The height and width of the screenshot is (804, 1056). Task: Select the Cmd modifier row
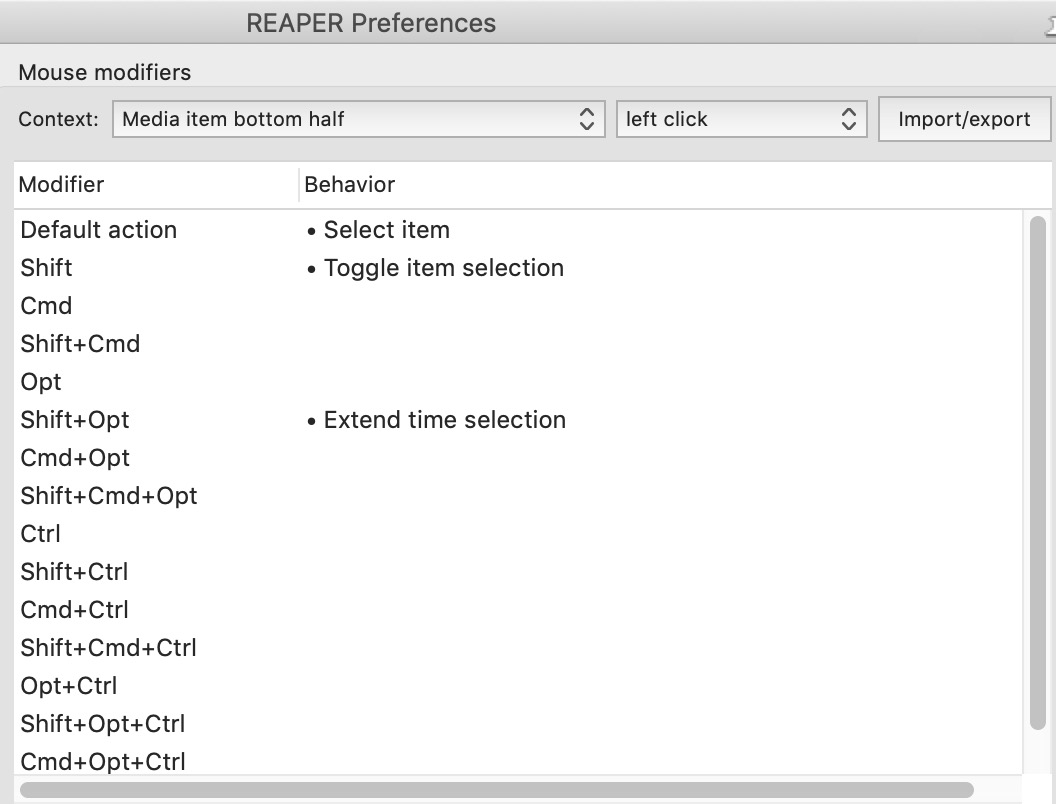pyautogui.click(x=517, y=306)
